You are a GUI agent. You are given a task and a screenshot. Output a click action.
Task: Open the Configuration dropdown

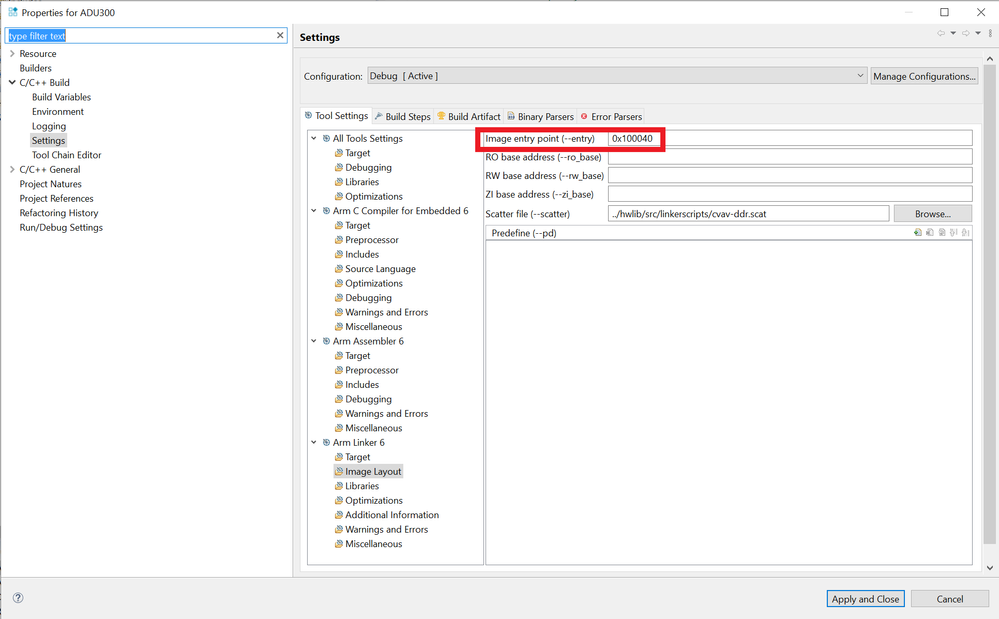pos(617,76)
